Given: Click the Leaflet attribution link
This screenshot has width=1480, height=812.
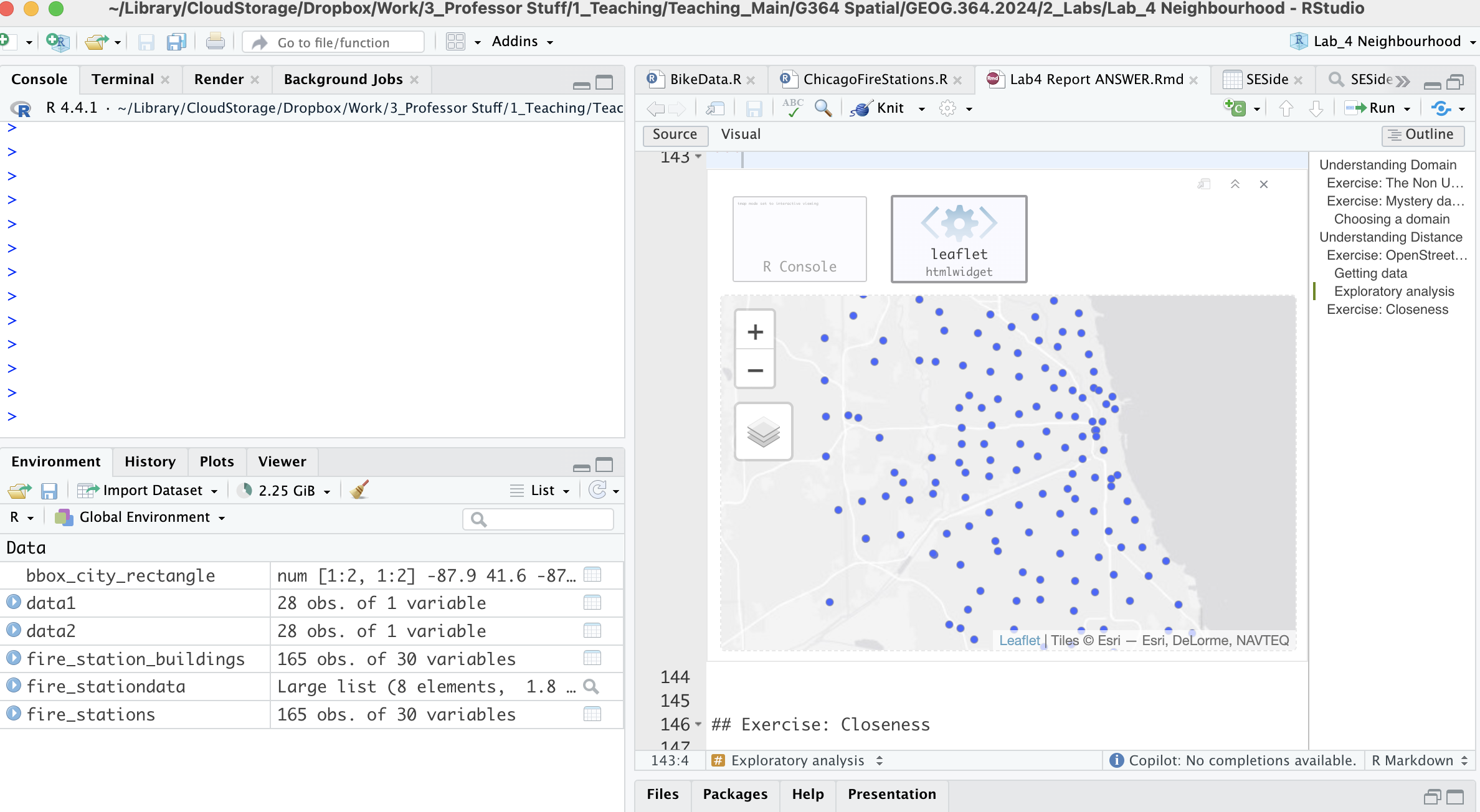Looking at the screenshot, I should (1019, 640).
